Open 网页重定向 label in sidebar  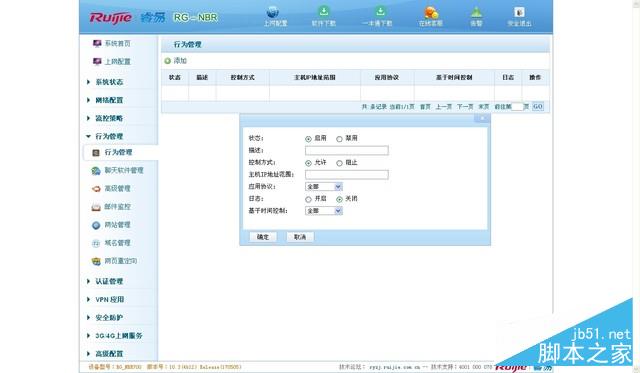(x=121, y=261)
